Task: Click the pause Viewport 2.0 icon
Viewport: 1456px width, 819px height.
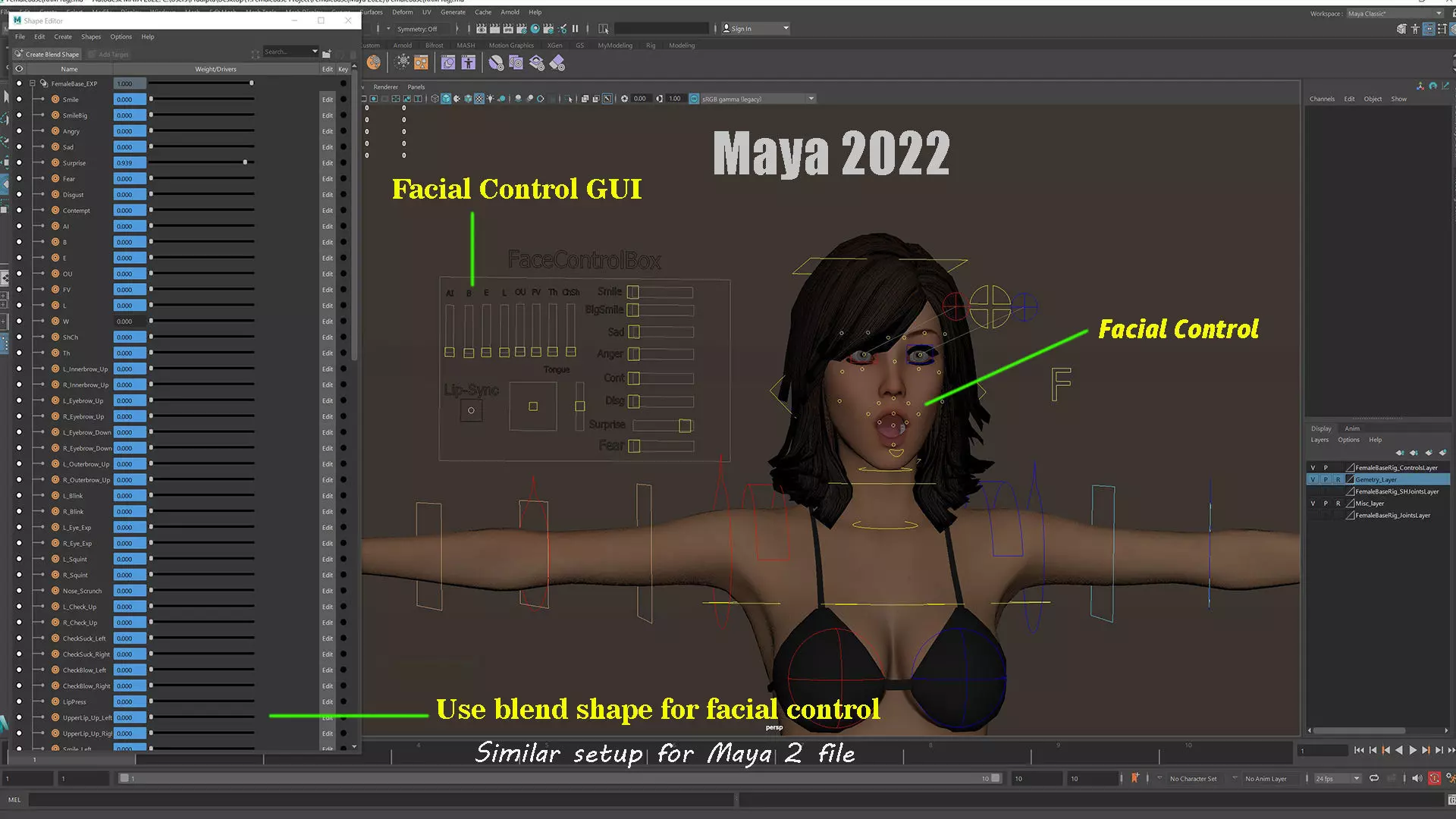Action: pyautogui.click(x=575, y=29)
